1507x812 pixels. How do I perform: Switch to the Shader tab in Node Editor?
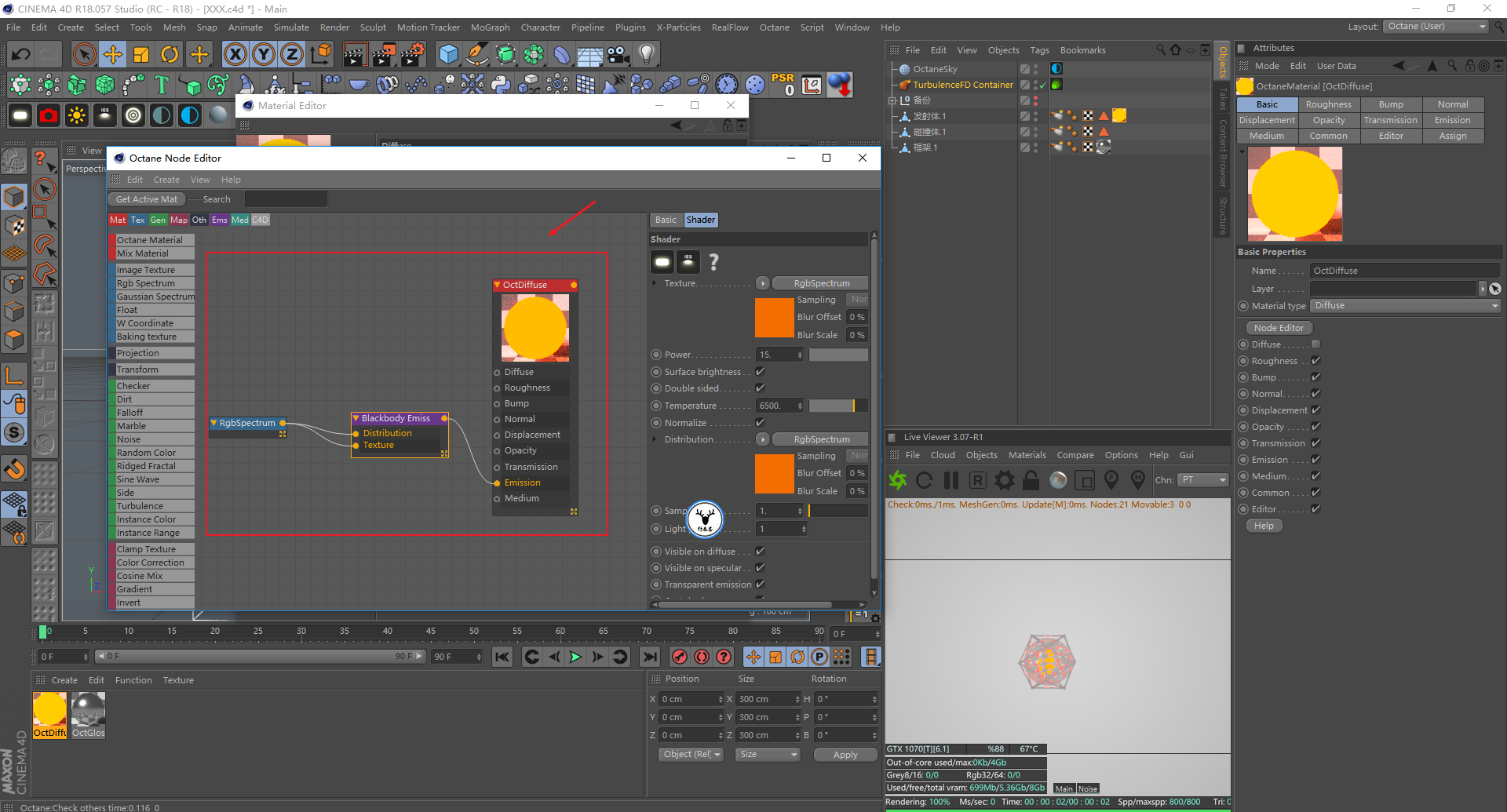700,220
